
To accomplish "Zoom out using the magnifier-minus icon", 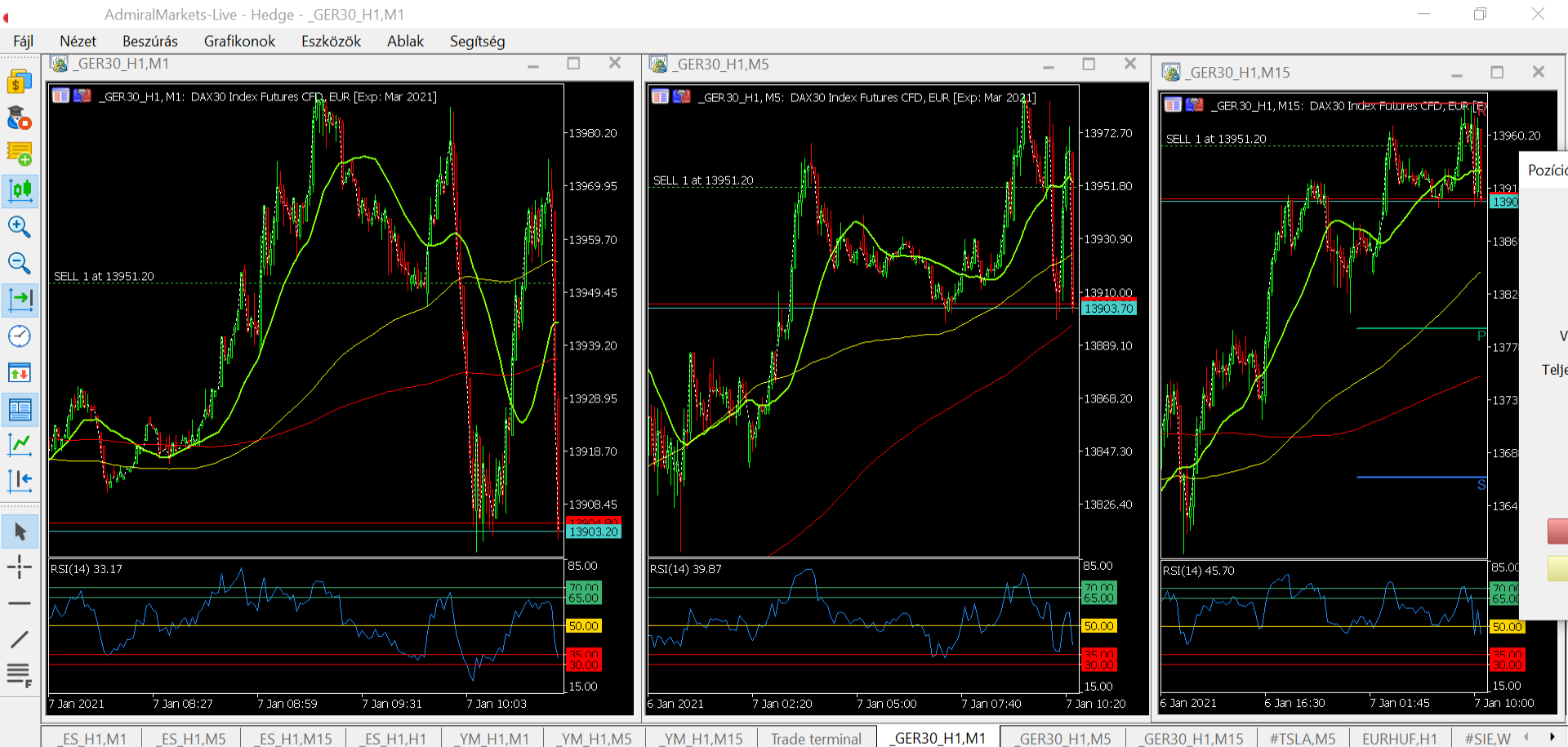I will click(x=20, y=263).
